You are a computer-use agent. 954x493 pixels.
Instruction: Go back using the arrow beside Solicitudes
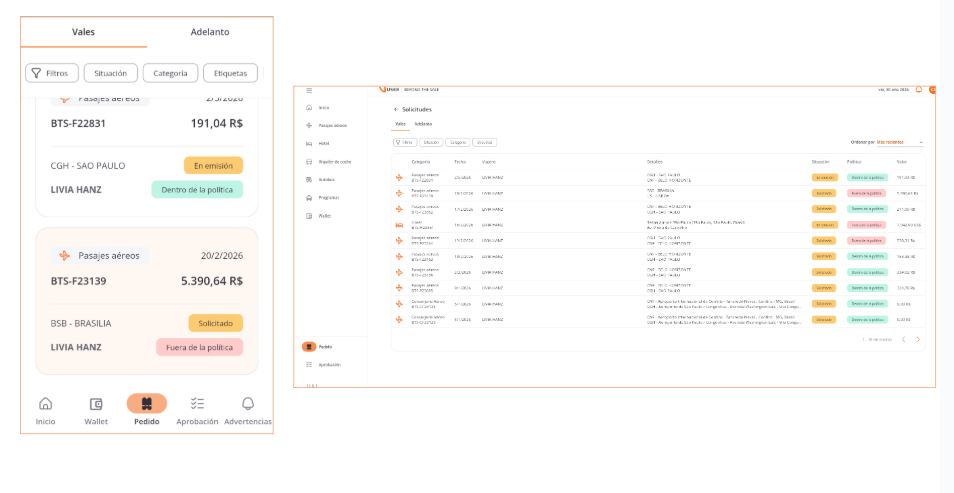[x=395, y=108]
